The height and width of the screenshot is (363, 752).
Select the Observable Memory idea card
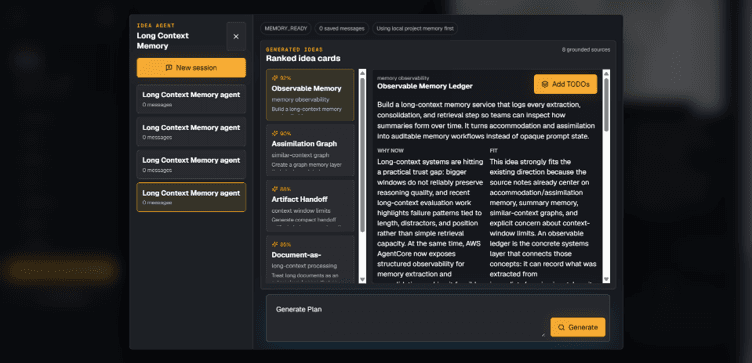310,95
